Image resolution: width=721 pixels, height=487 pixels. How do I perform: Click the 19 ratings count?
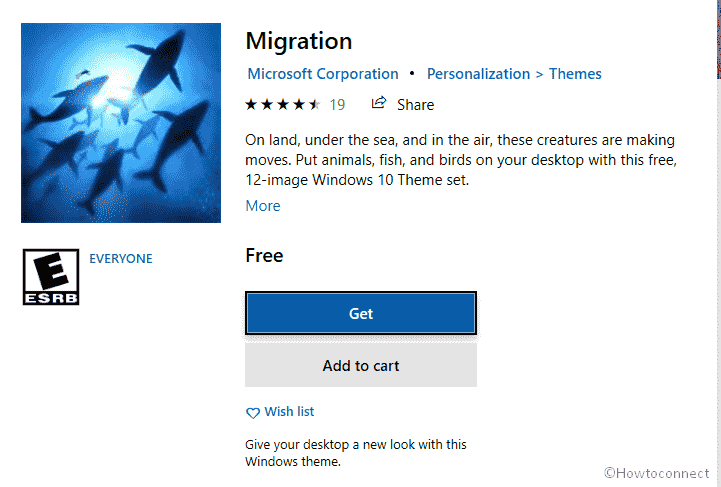[337, 105]
